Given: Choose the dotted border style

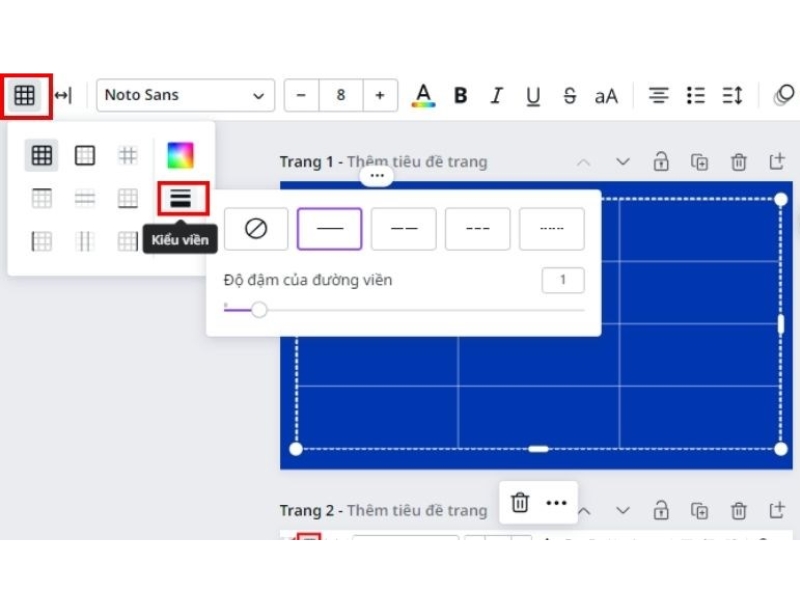Looking at the screenshot, I should [552, 229].
